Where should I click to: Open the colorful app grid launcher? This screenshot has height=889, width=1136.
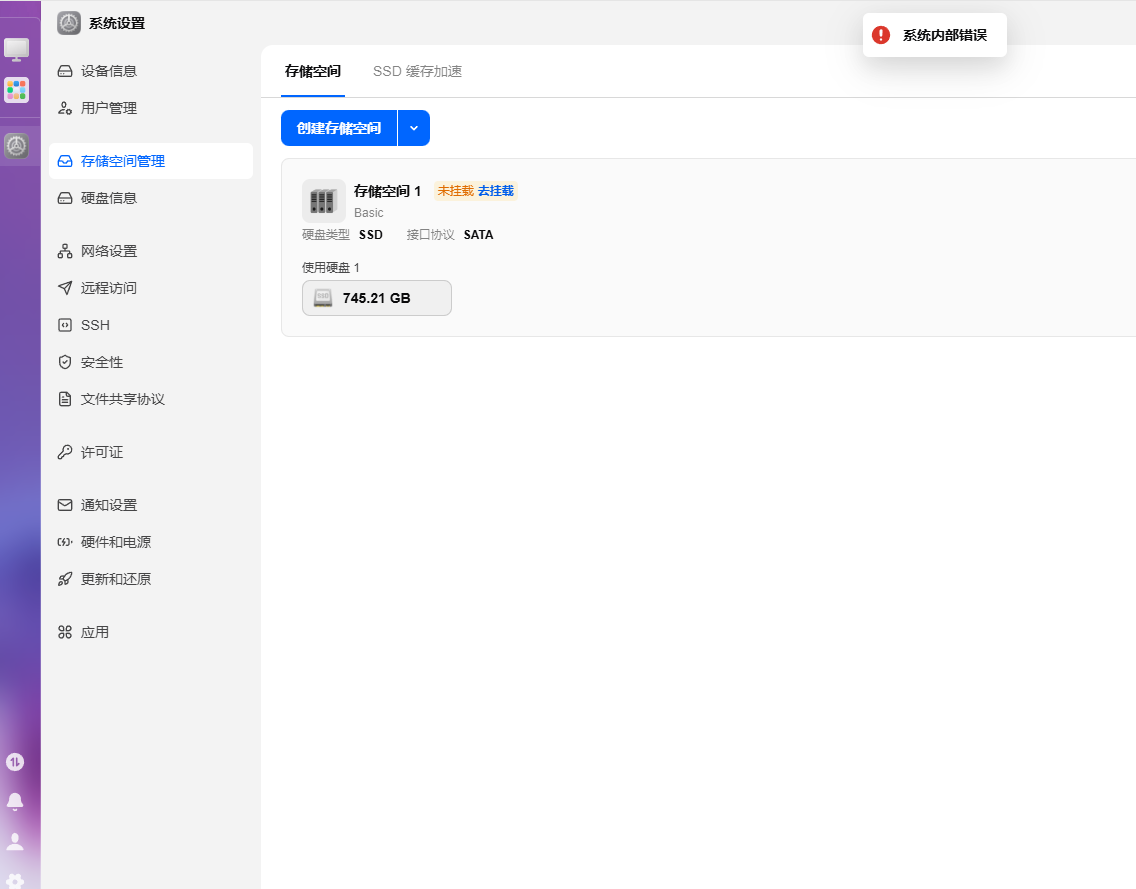[16, 91]
